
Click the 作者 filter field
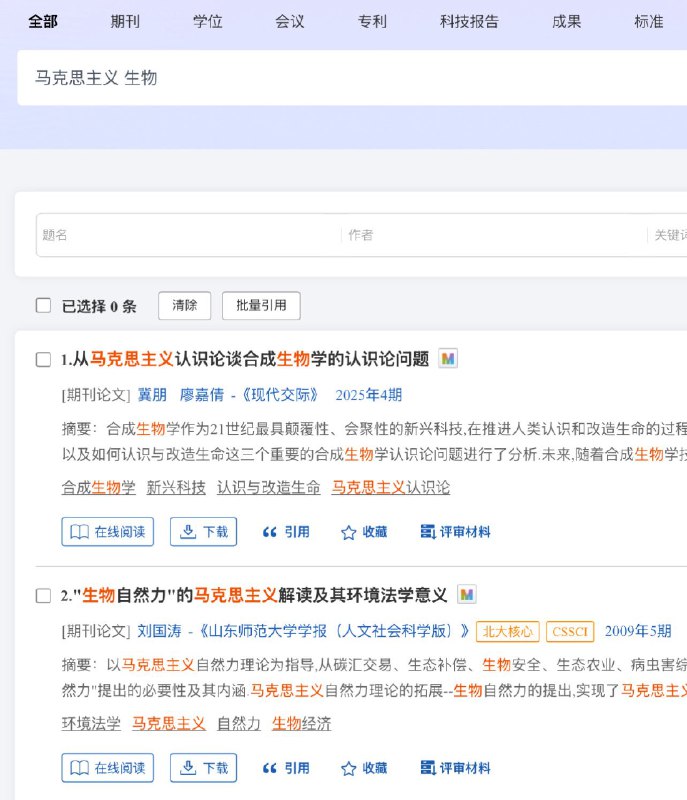pyautogui.click(x=494, y=235)
